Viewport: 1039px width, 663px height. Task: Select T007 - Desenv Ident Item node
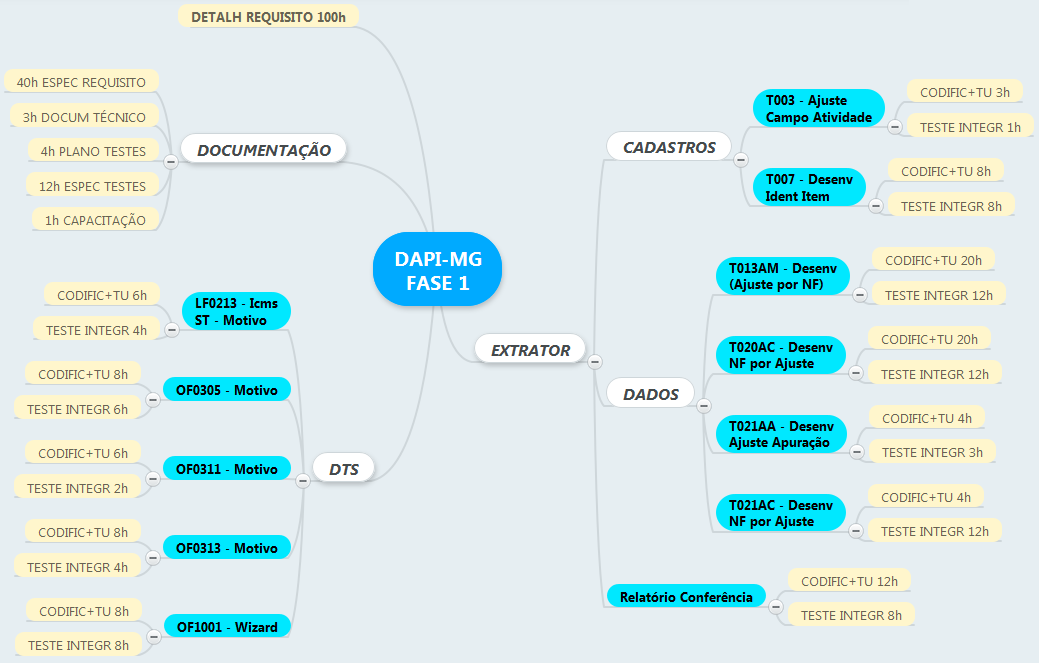tap(809, 187)
